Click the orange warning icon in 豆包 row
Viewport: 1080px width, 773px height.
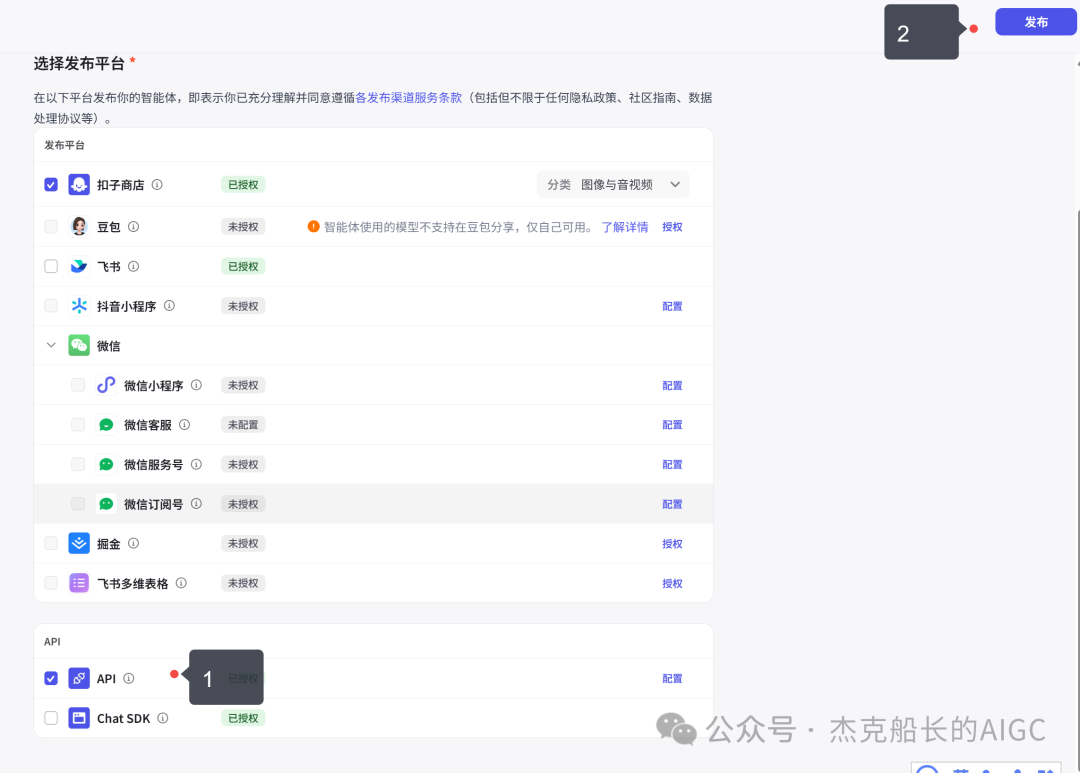313,227
